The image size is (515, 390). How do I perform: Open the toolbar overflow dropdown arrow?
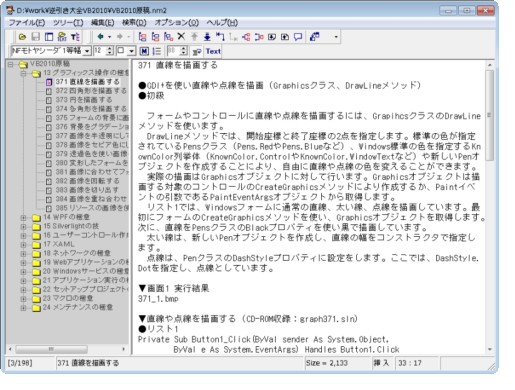tap(336, 37)
